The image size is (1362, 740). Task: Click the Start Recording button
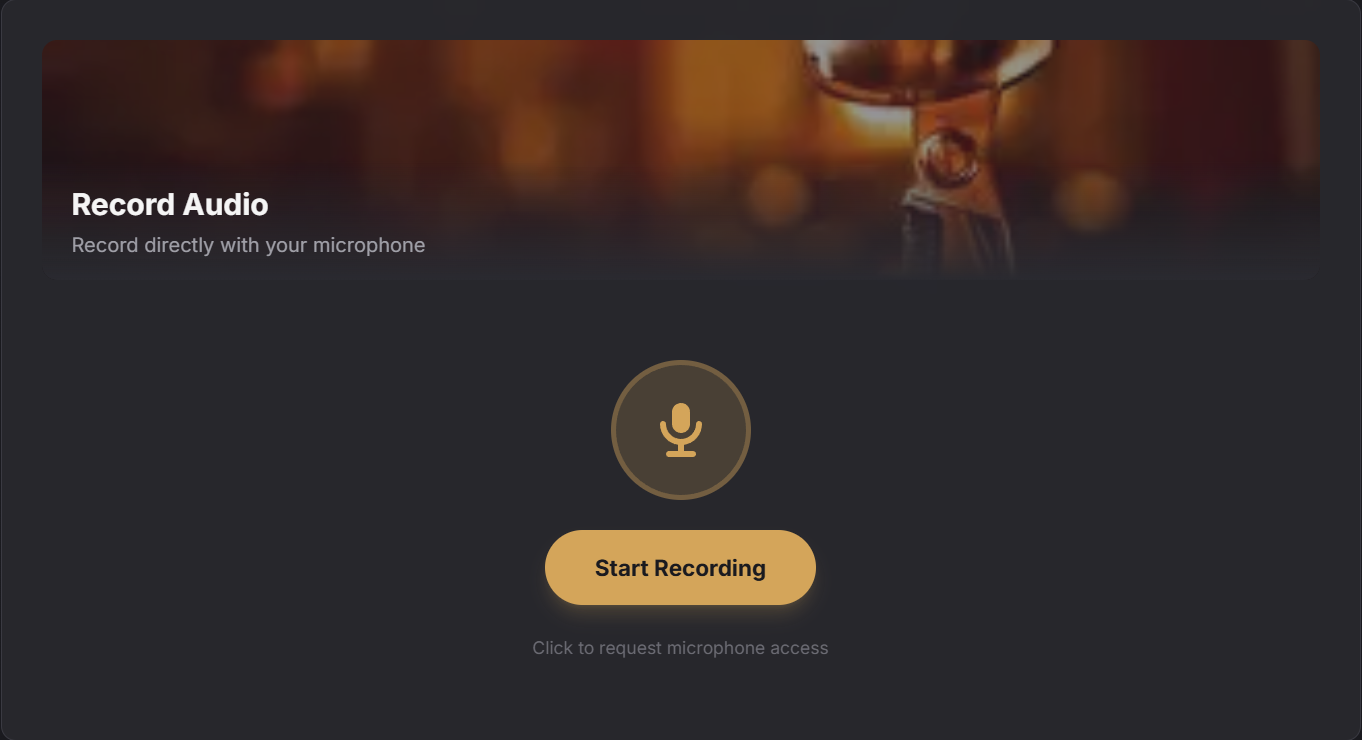(680, 567)
